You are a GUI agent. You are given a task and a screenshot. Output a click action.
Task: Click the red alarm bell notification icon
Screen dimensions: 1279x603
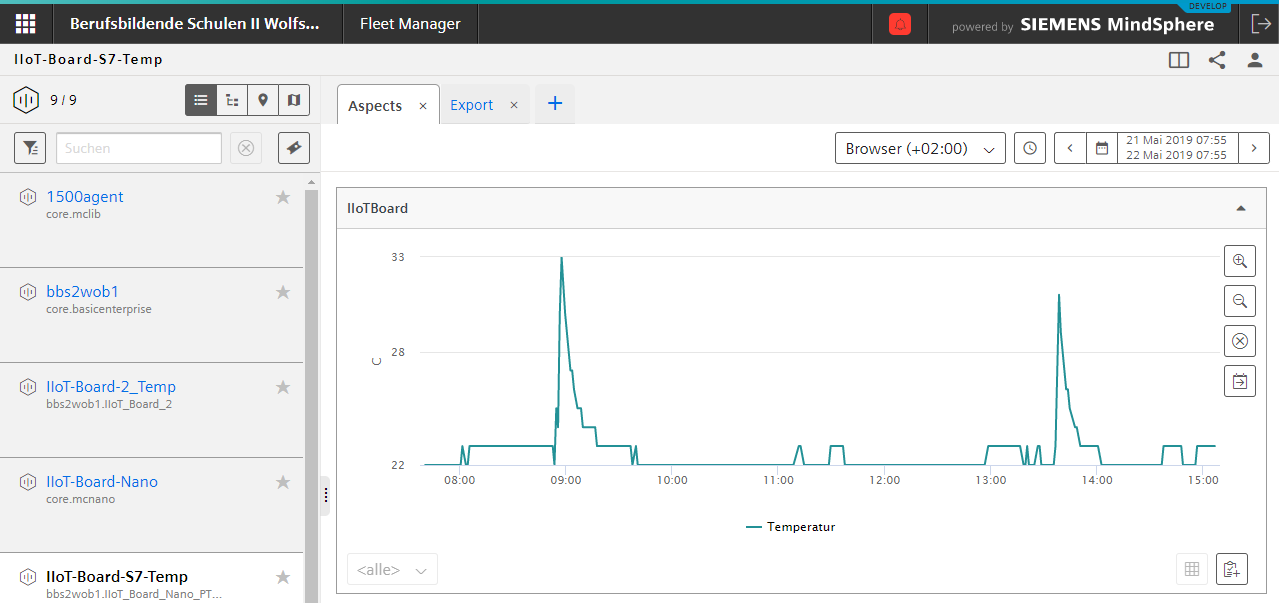[x=900, y=25]
